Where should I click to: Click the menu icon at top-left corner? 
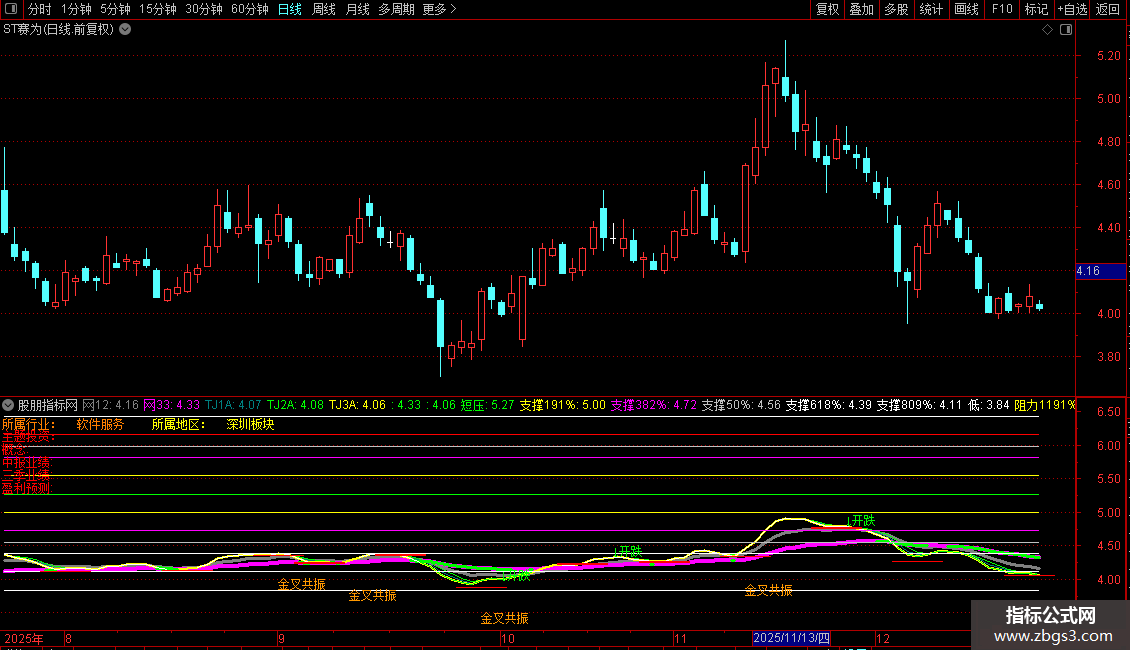12,9
